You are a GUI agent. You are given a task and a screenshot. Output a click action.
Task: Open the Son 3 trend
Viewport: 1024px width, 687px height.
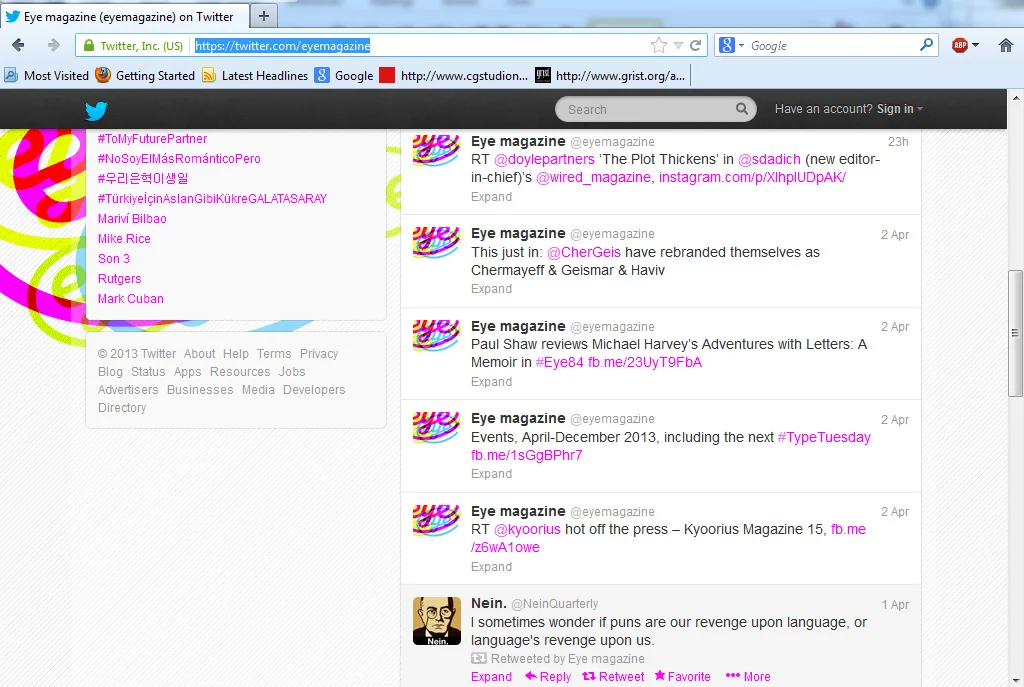click(x=114, y=259)
